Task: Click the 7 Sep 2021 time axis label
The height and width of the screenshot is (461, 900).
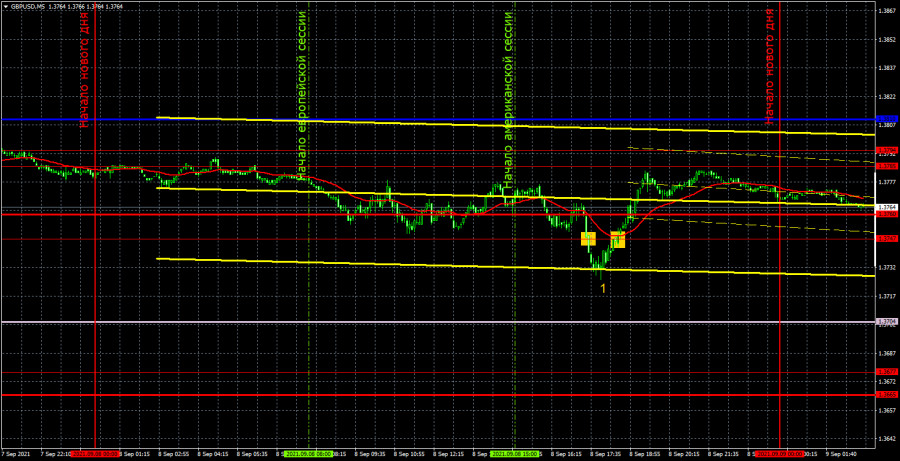Action: coord(16,454)
